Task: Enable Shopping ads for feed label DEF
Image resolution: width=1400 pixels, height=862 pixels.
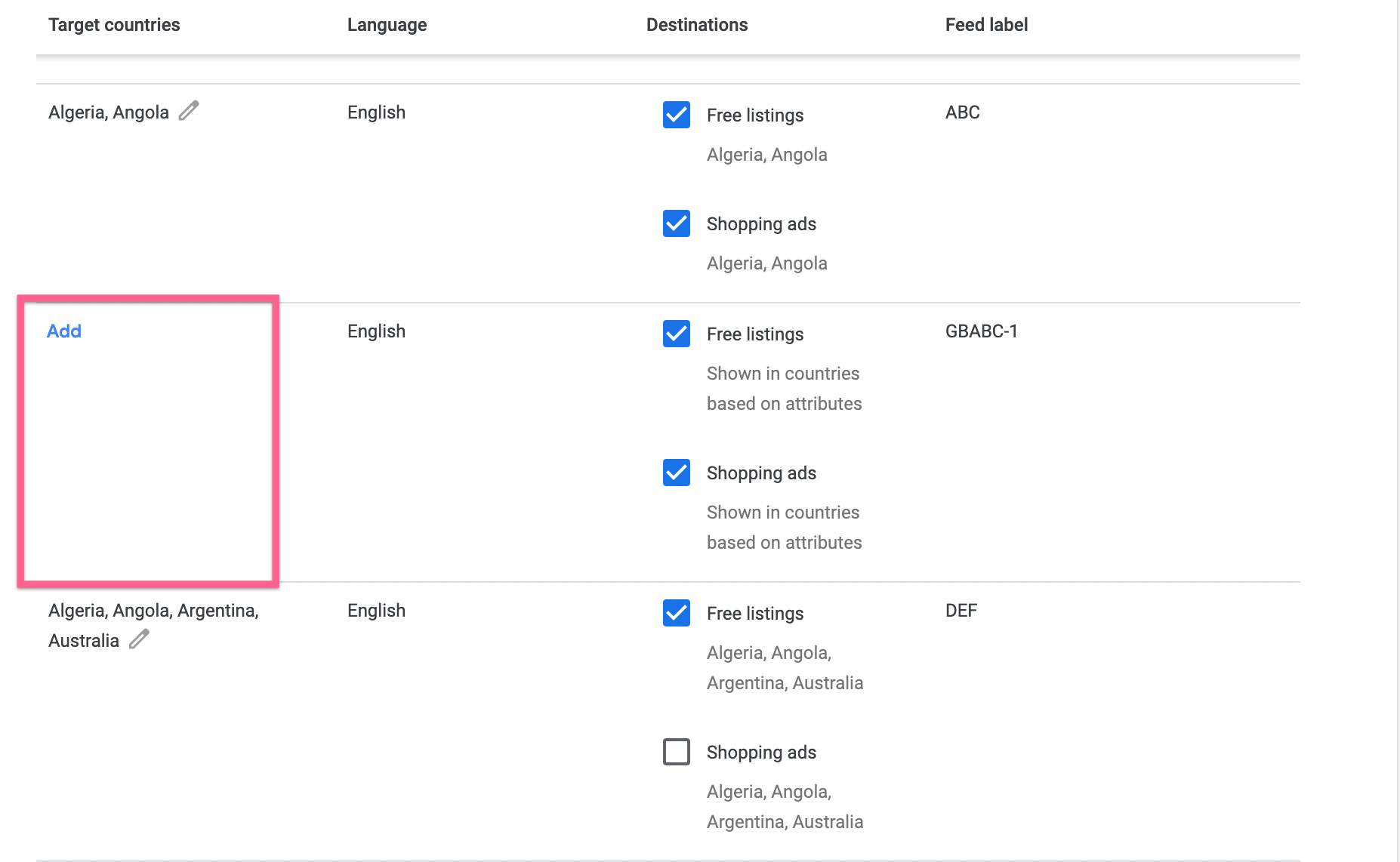Action: click(677, 752)
